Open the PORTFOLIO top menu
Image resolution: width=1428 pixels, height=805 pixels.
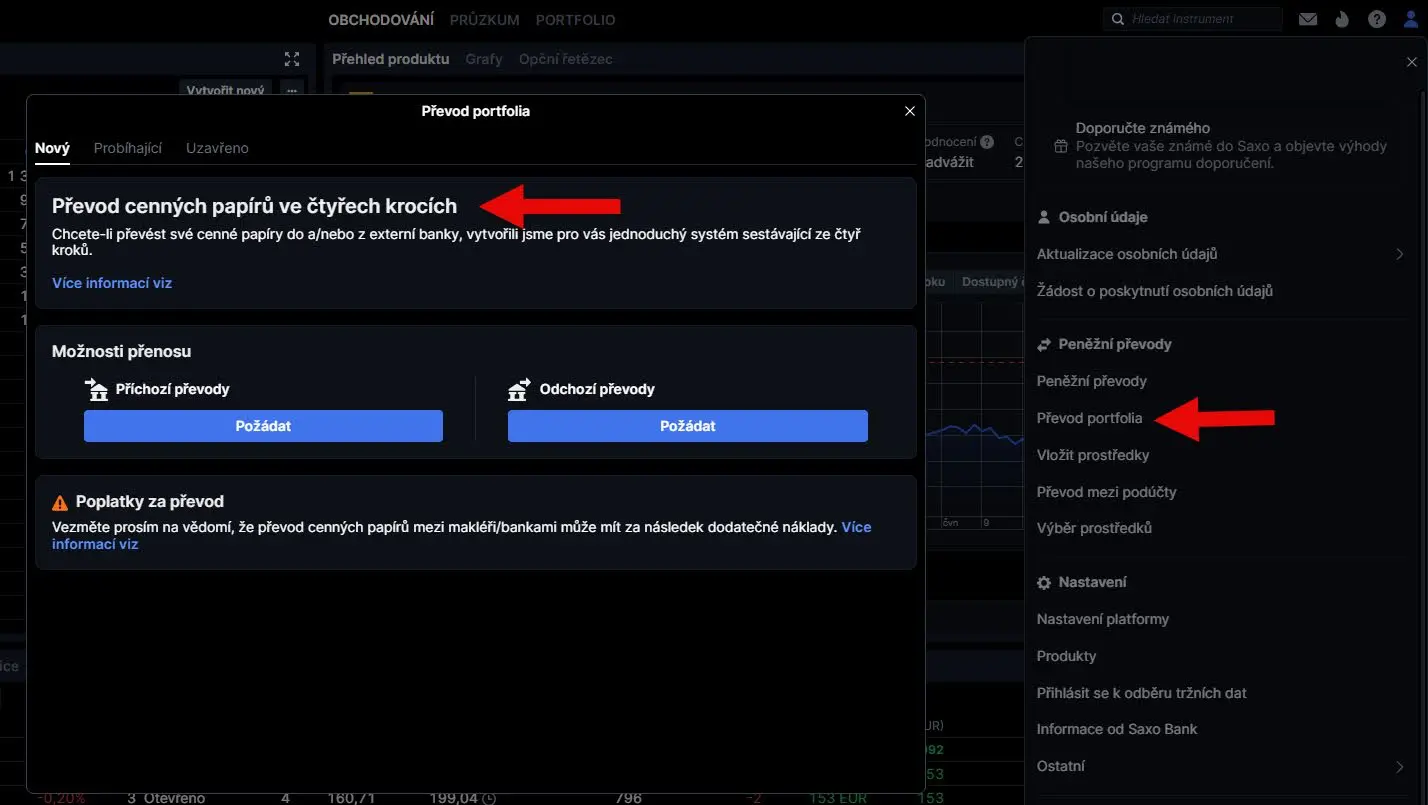click(x=575, y=20)
